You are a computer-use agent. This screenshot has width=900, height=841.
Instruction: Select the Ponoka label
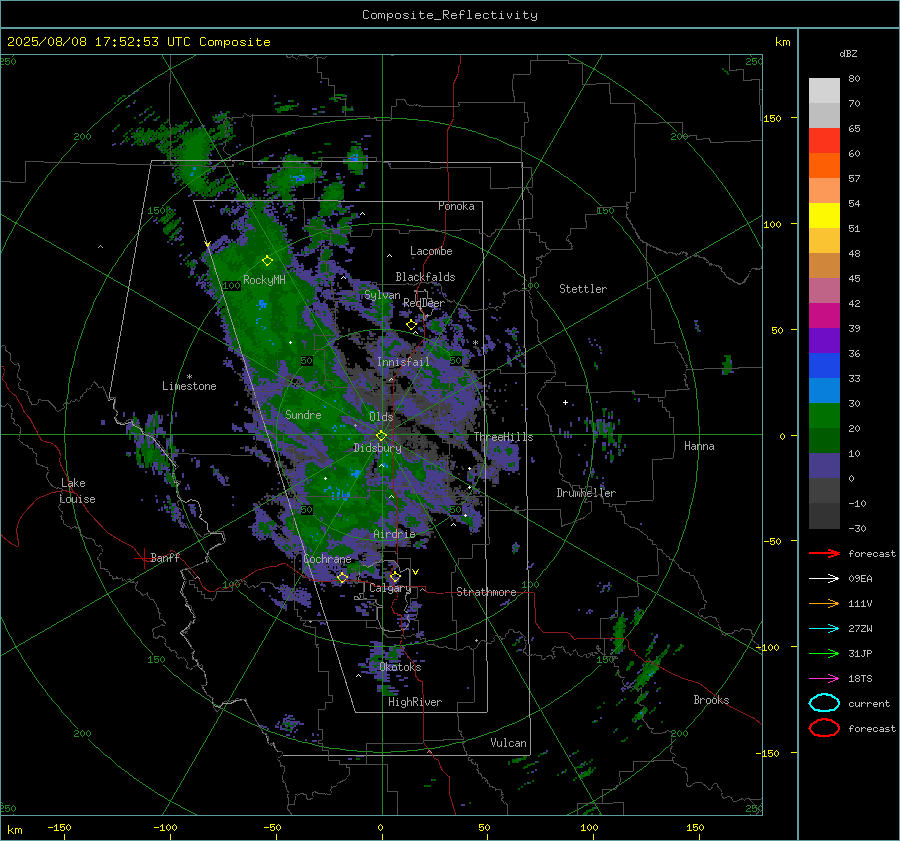[x=456, y=206]
